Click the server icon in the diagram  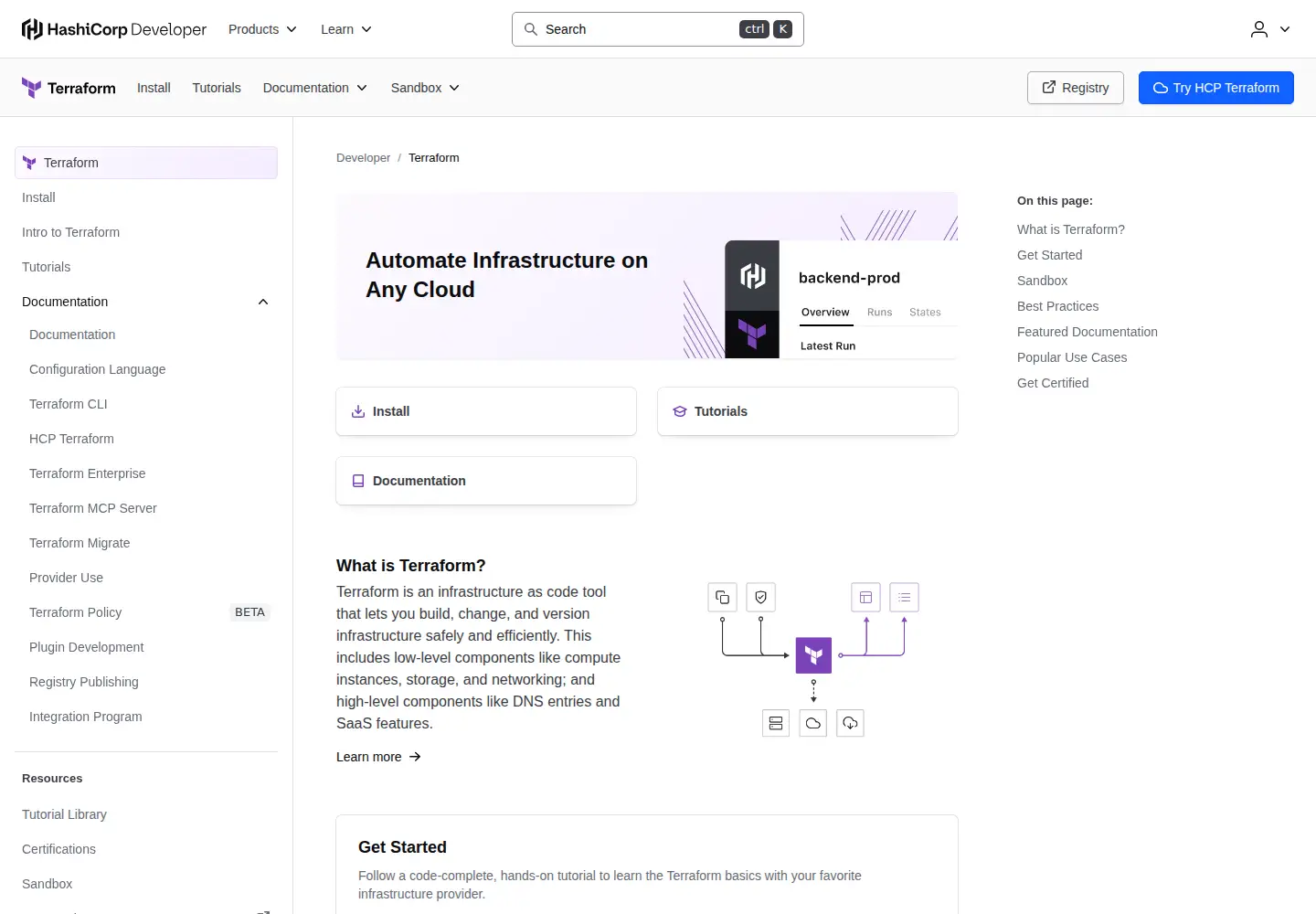pyautogui.click(x=776, y=723)
